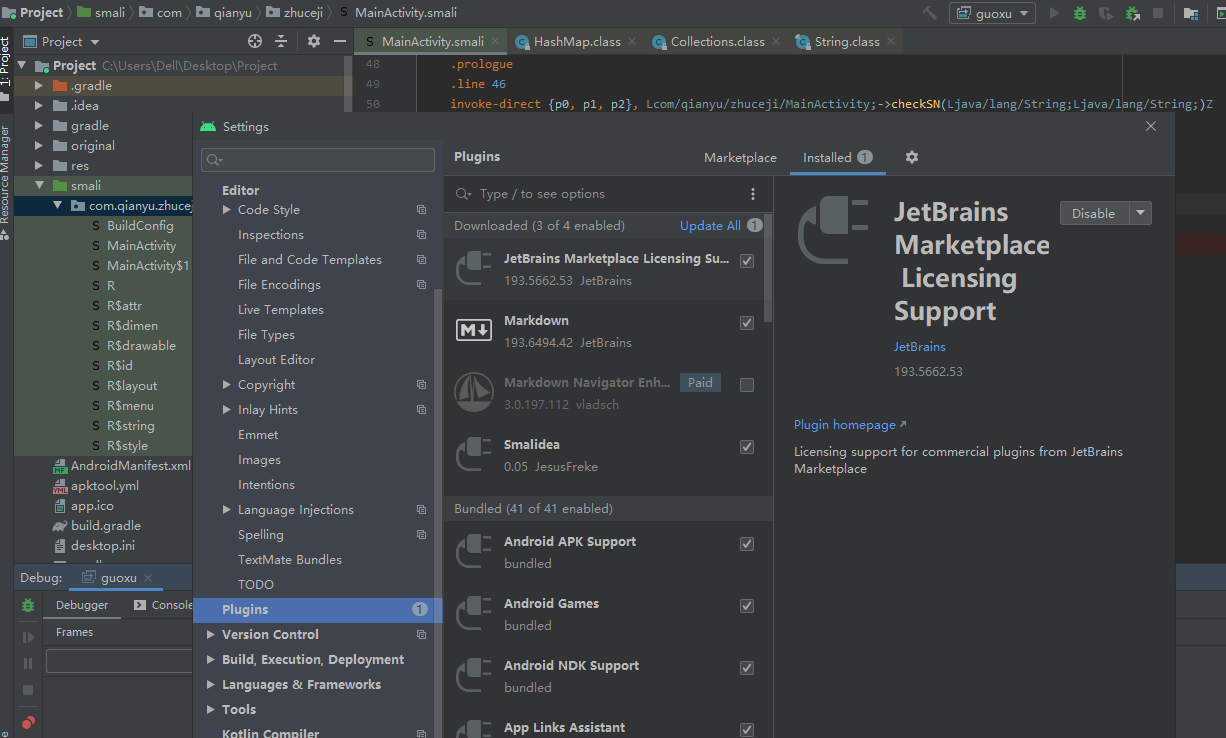The width and height of the screenshot is (1226, 738).
Task: Open the guoxu run configuration dropdown
Action: 991,13
